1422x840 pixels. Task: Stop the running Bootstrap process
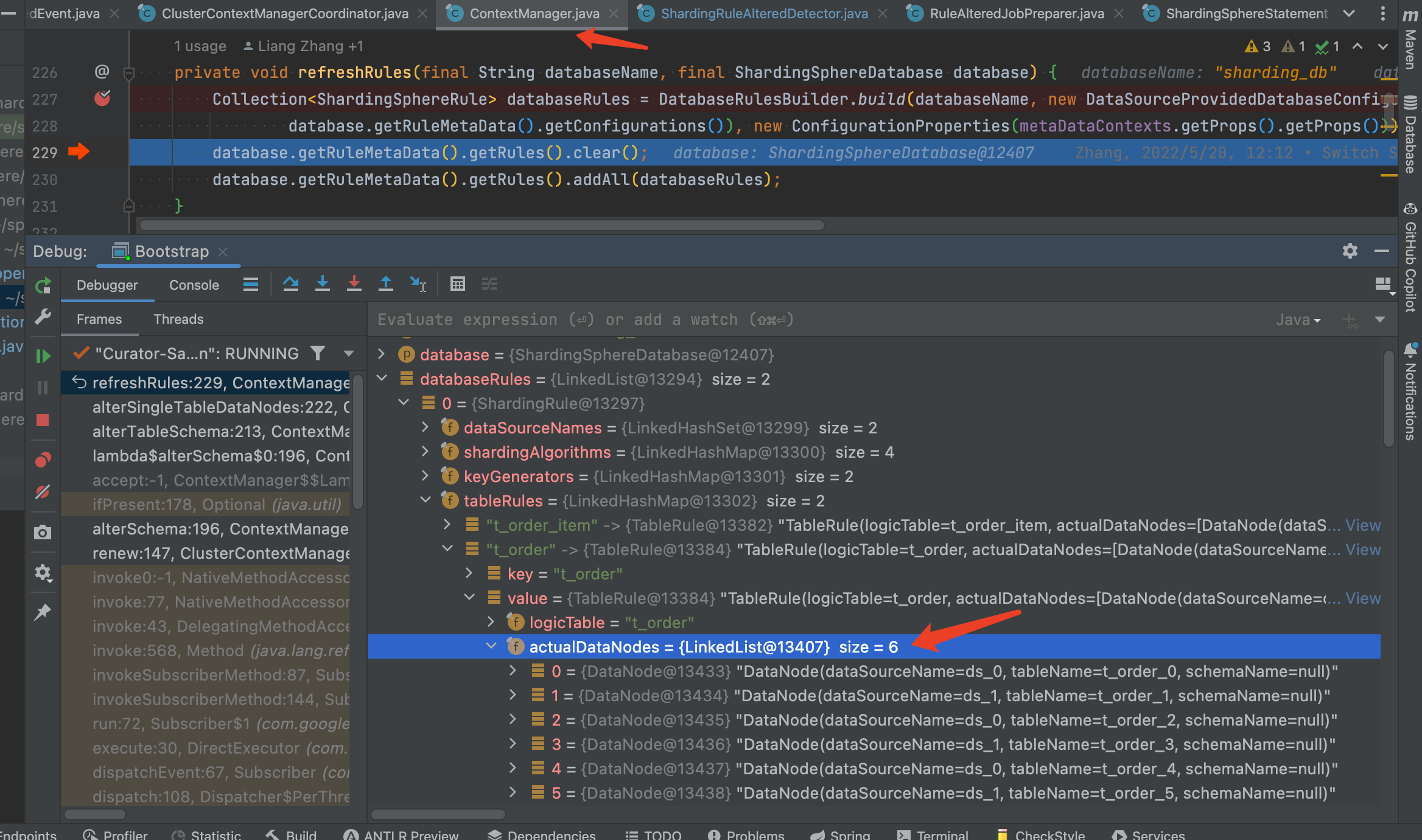[x=43, y=420]
